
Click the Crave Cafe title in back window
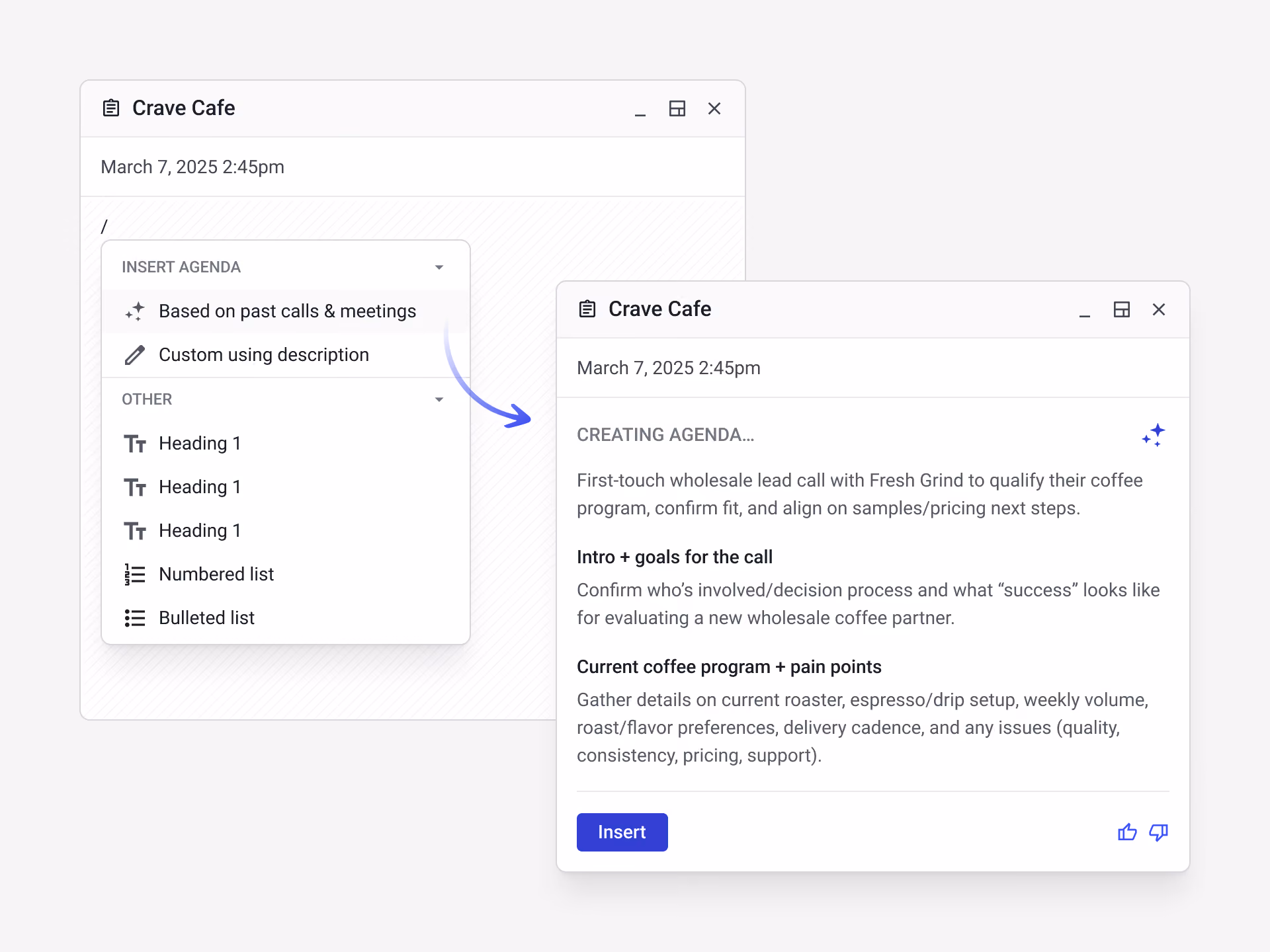183,108
